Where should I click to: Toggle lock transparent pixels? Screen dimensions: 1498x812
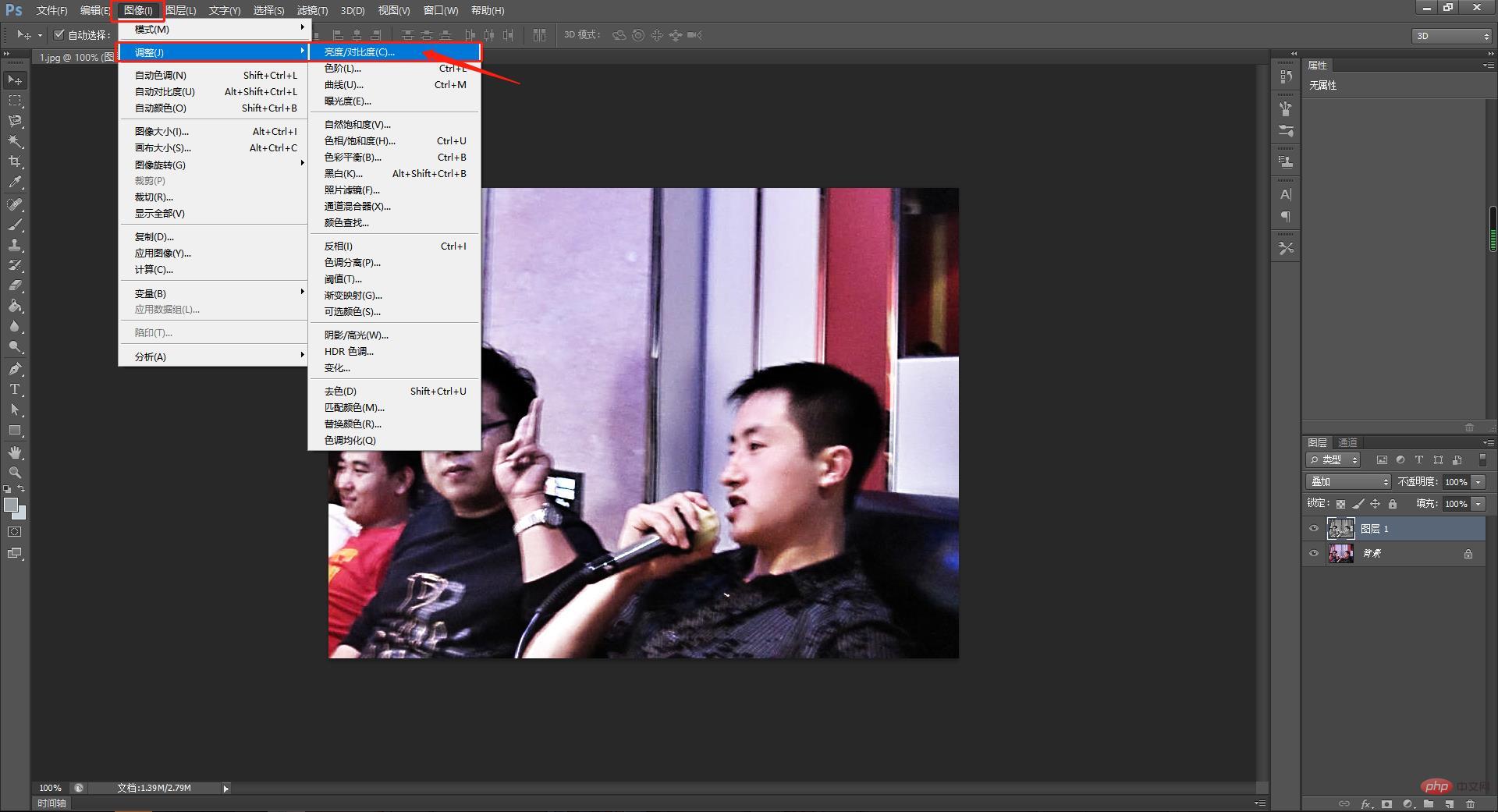coord(1340,504)
